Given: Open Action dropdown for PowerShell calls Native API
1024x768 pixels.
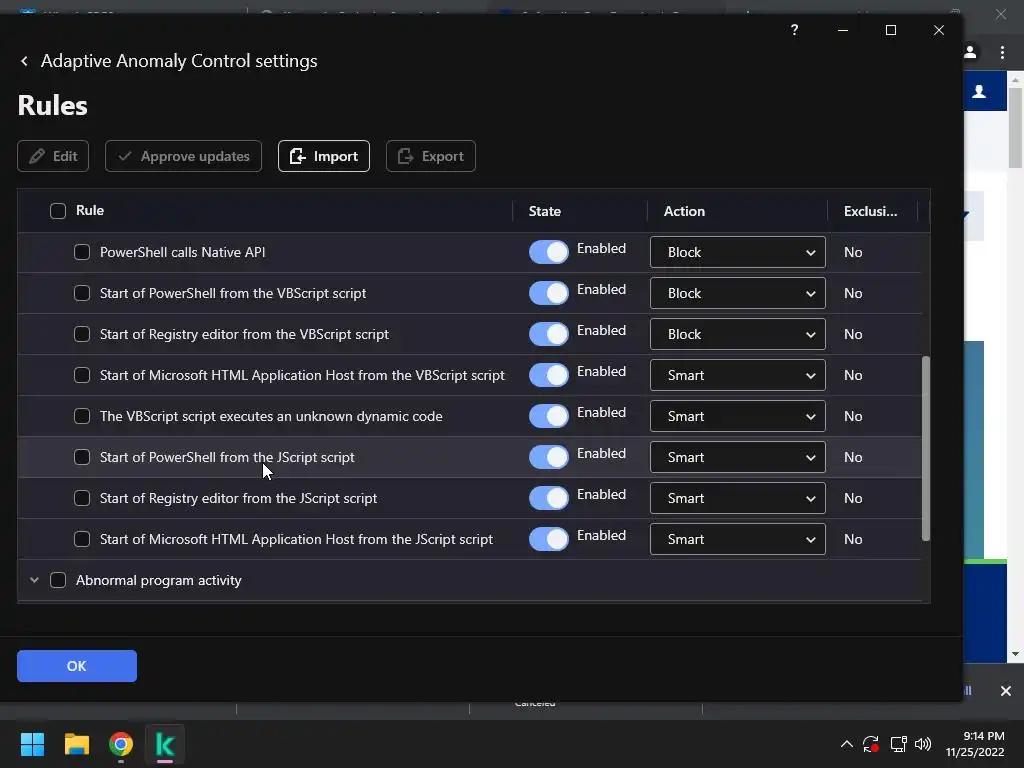Looking at the screenshot, I should point(738,252).
